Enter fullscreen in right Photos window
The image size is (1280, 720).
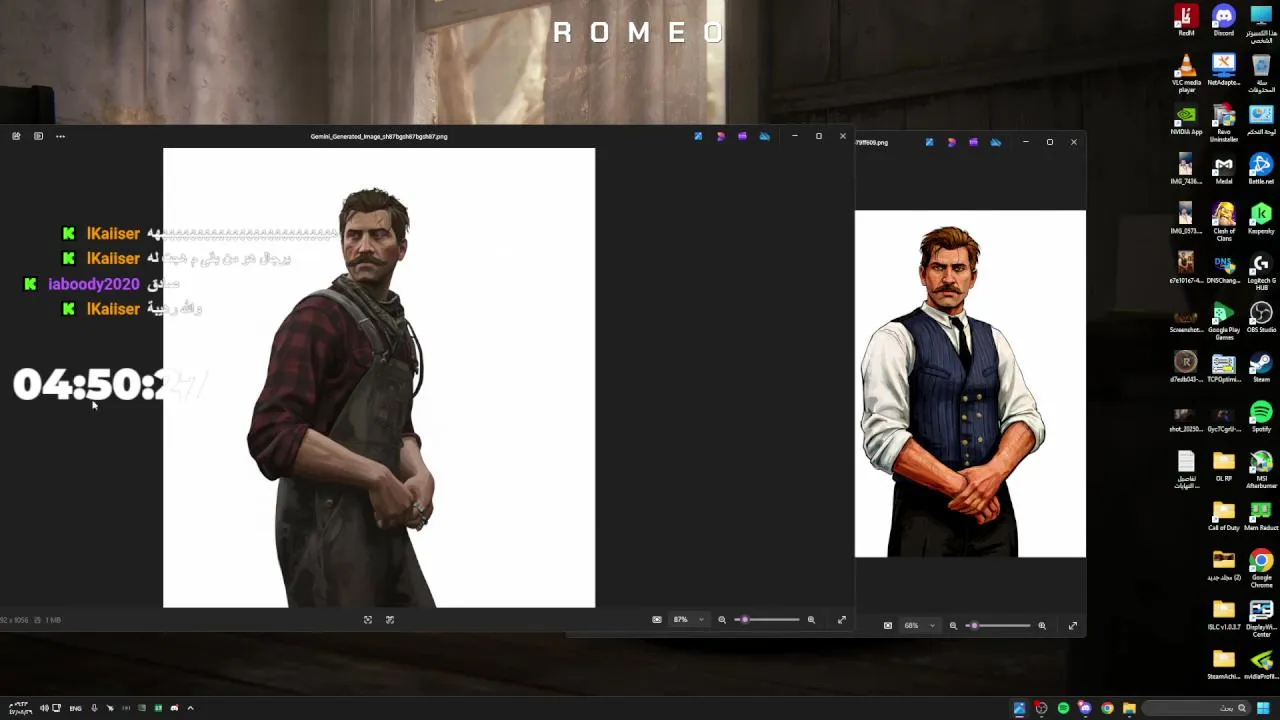pyautogui.click(x=1073, y=626)
